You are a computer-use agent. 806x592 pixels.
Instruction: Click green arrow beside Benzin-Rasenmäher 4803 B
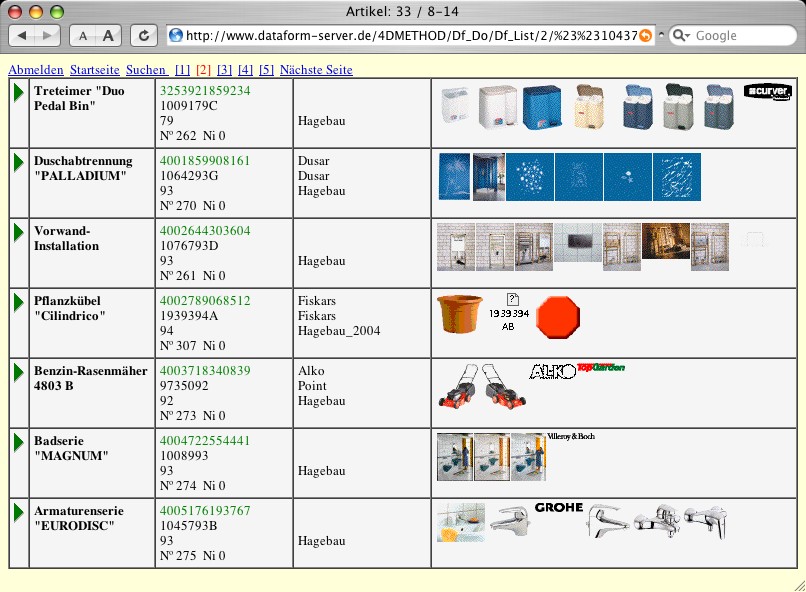tap(19, 372)
